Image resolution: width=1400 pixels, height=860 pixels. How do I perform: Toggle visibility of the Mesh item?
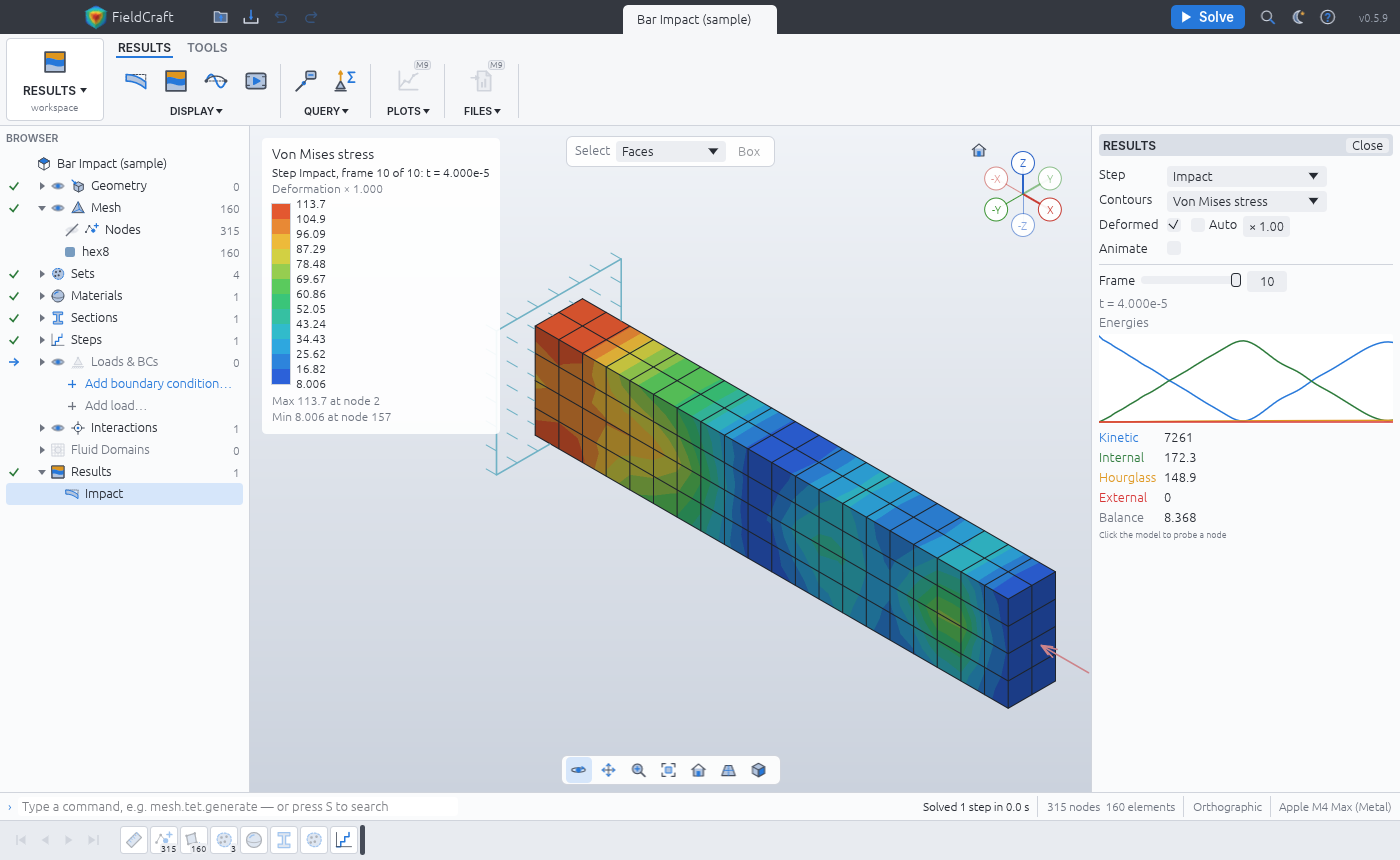(x=58, y=208)
